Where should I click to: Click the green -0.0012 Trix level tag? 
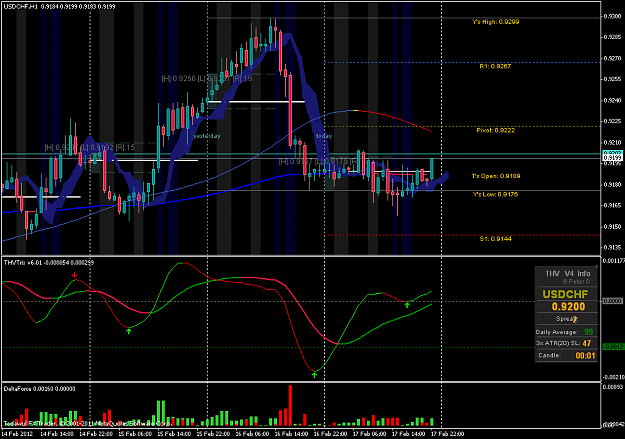(612, 347)
